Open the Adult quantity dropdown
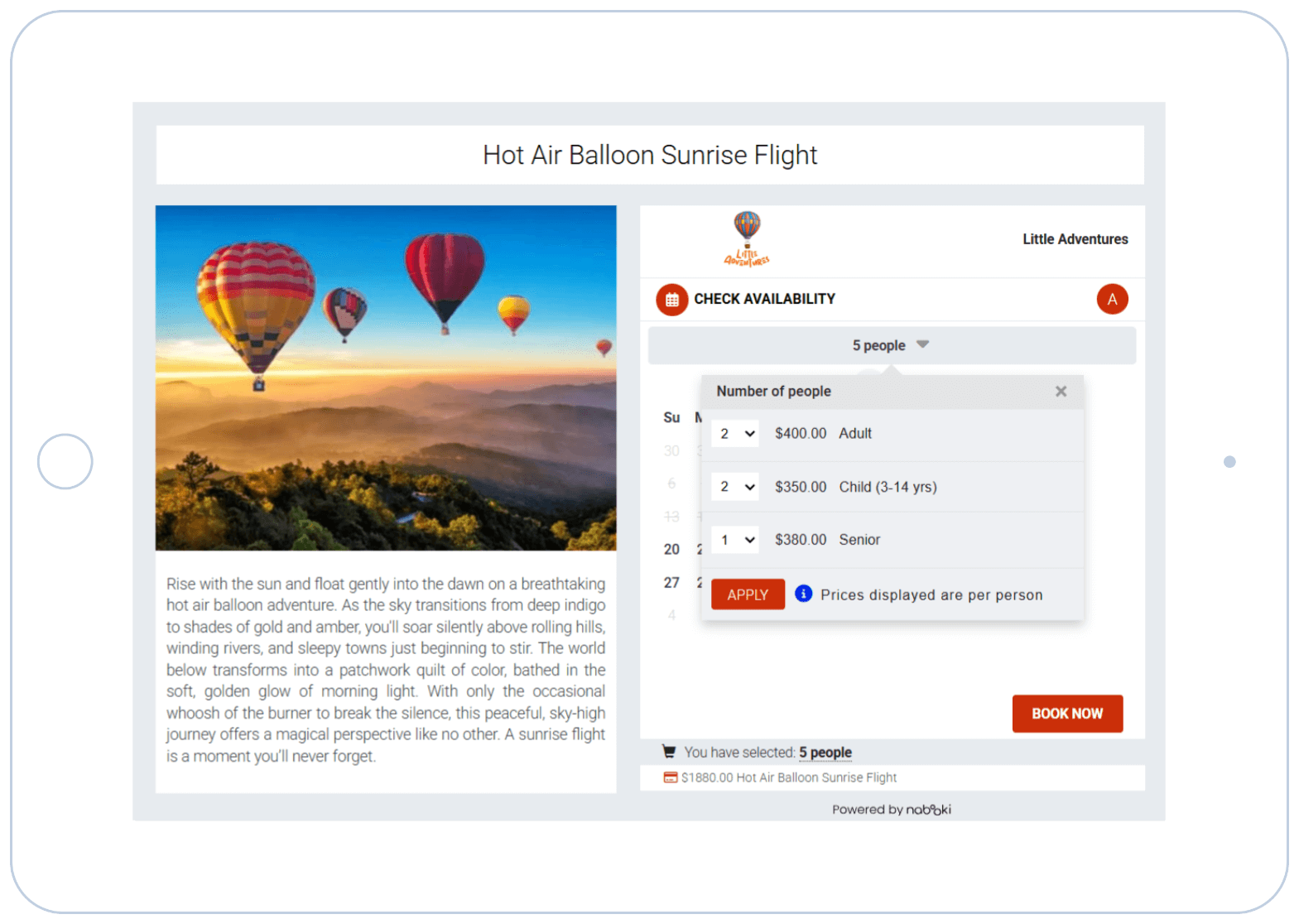This screenshot has width=1299, height=924. coord(735,433)
